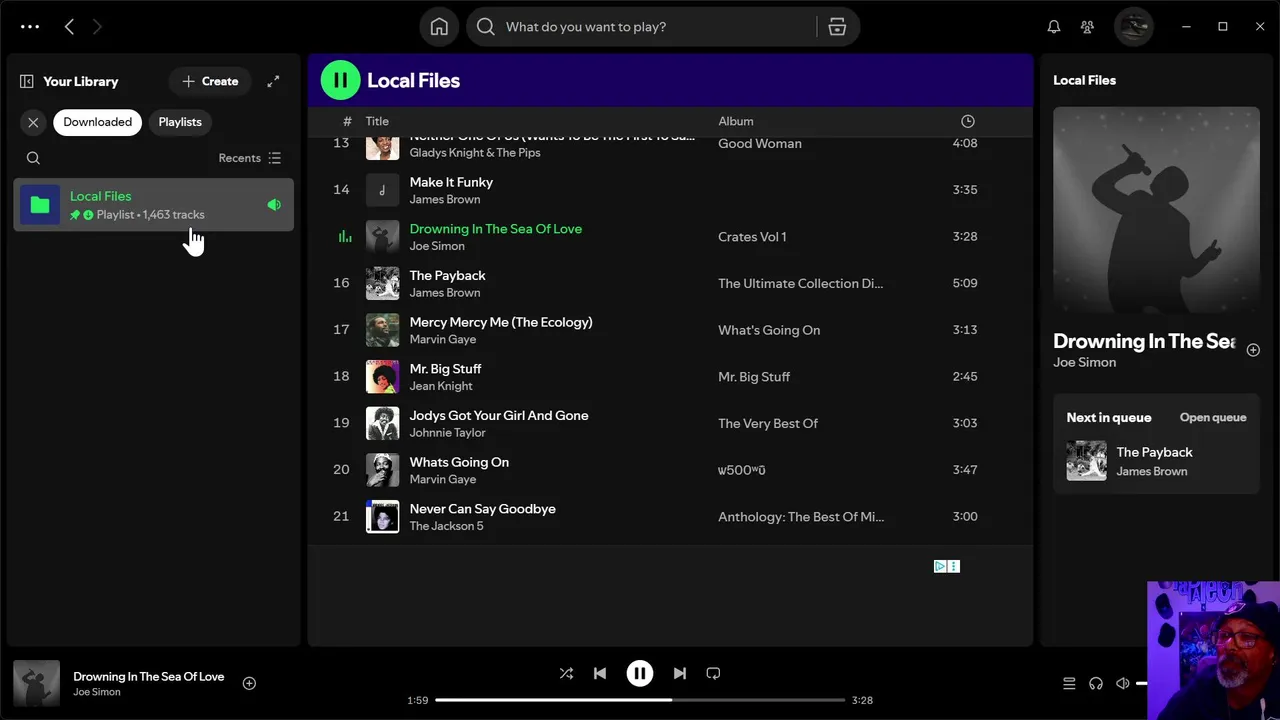The height and width of the screenshot is (720, 1280).
Task: Open Joe Simon in the Now Playing panel
Action: (x=1084, y=362)
